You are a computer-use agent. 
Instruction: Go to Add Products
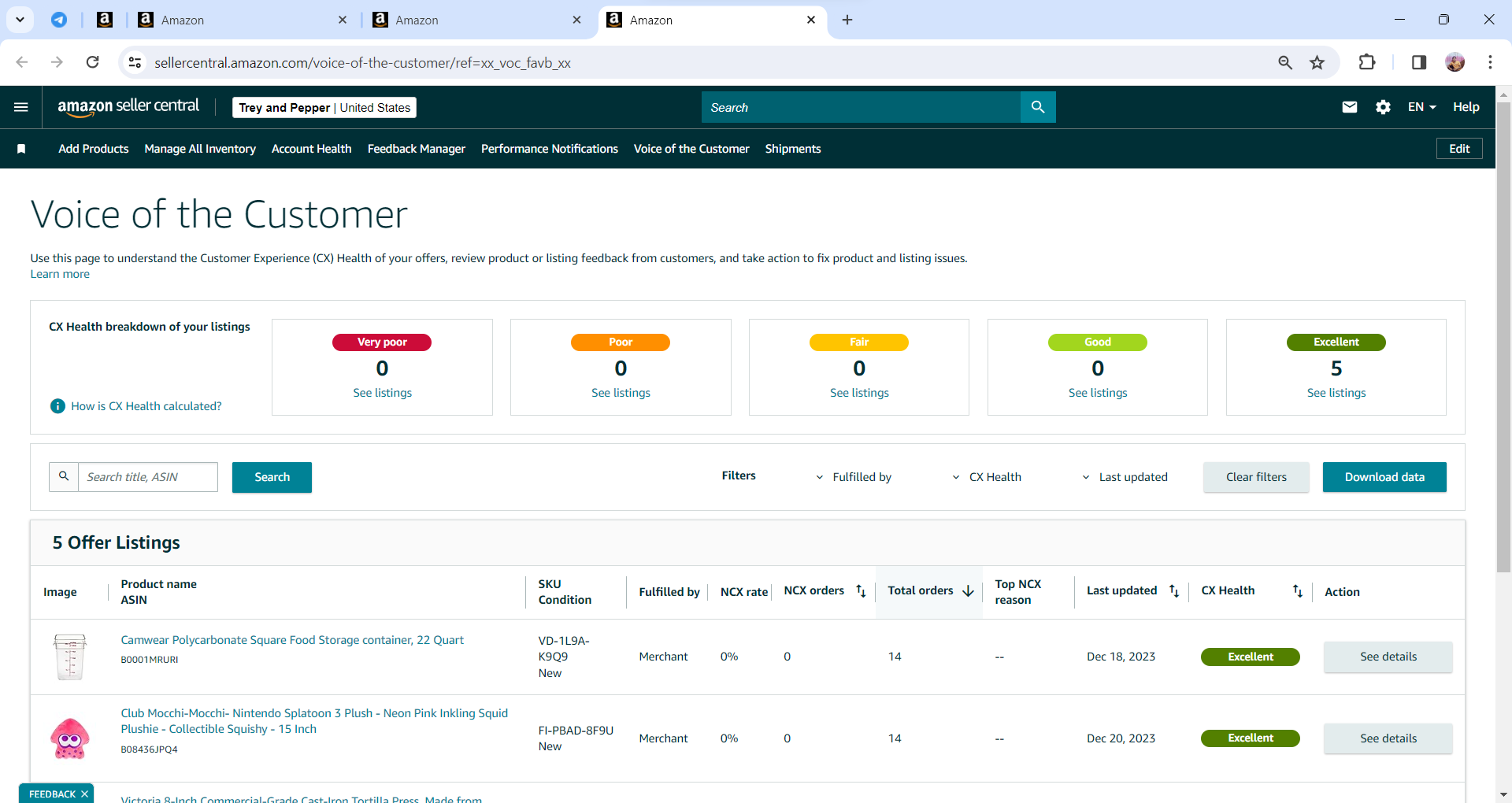click(94, 149)
